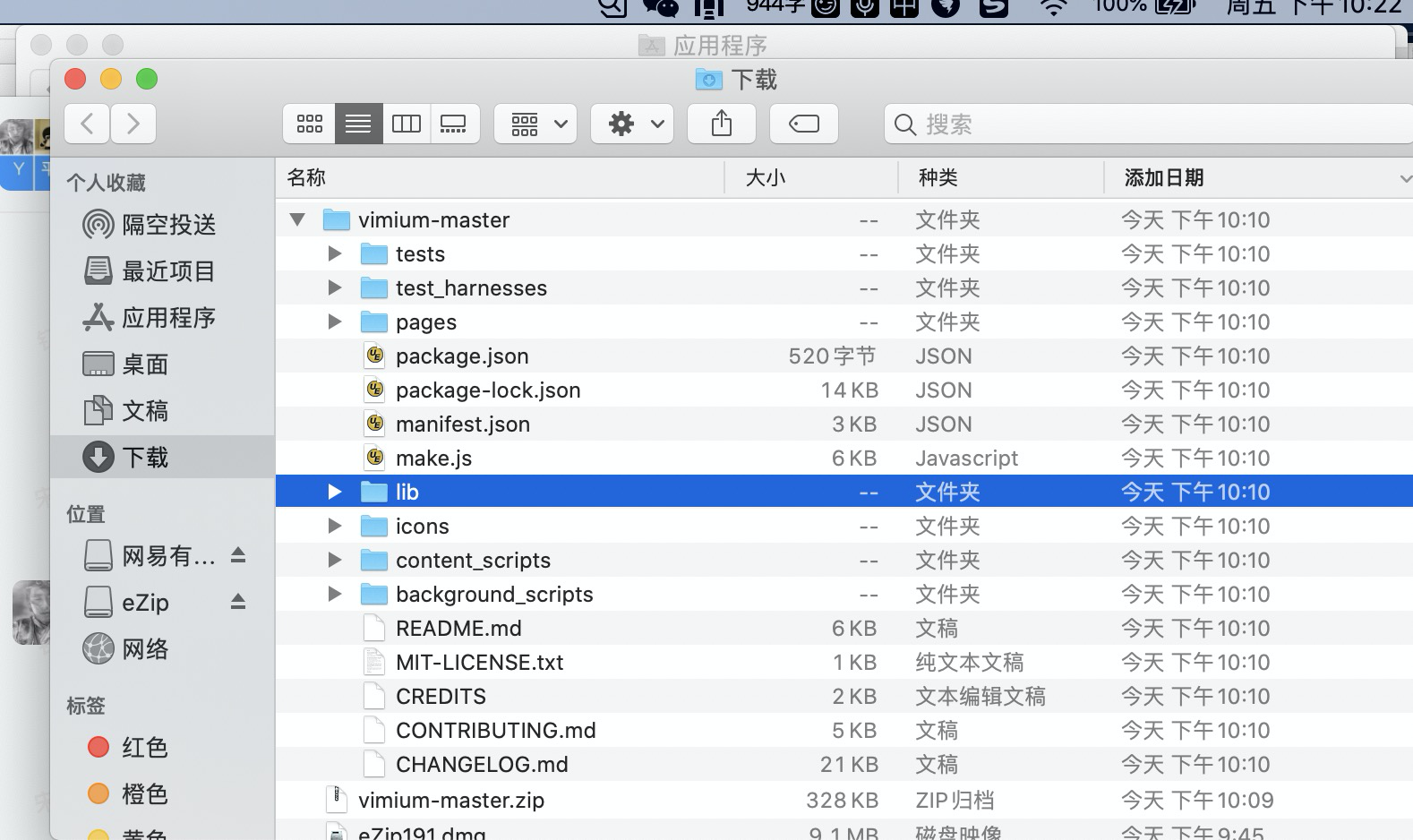
Task: Click the 328 KB size of vimium-master.zip
Action: tap(842, 800)
